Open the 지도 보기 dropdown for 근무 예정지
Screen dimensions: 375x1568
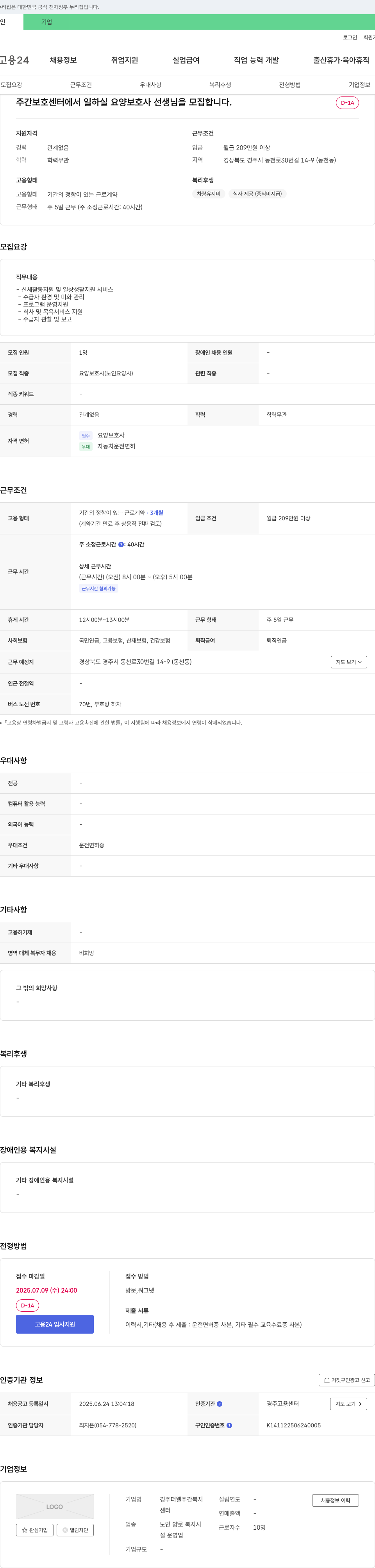point(349,662)
